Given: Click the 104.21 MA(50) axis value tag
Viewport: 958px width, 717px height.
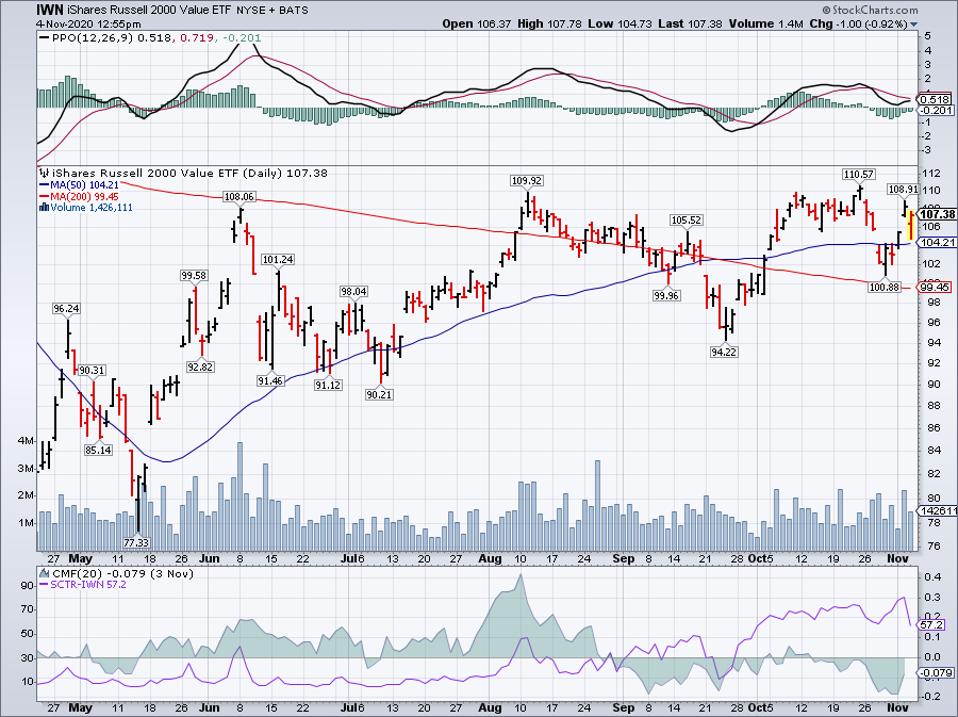Looking at the screenshot, I should (x=939, y=242).
